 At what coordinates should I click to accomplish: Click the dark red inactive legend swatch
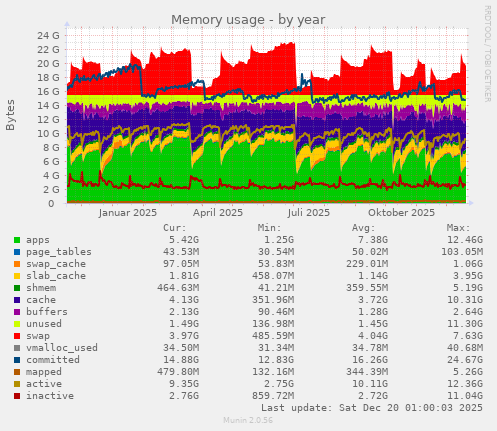(17, 396)
